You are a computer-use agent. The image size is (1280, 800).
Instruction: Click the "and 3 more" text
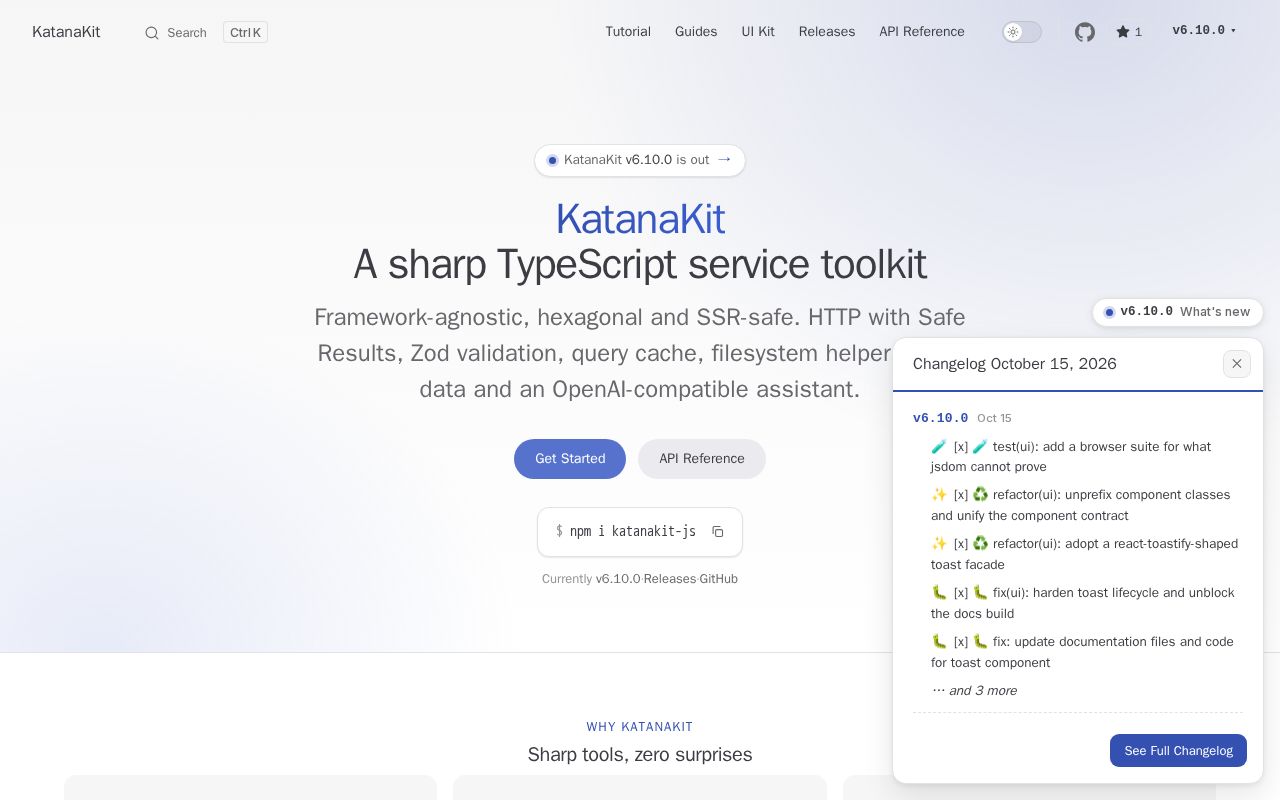(974, 691)
